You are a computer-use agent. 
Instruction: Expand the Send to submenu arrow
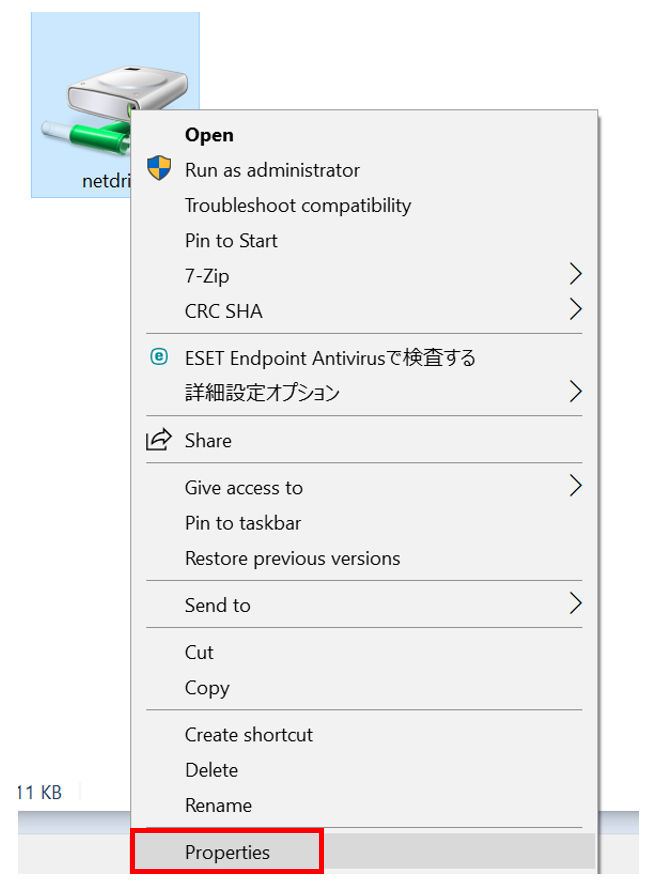point(575,604)
